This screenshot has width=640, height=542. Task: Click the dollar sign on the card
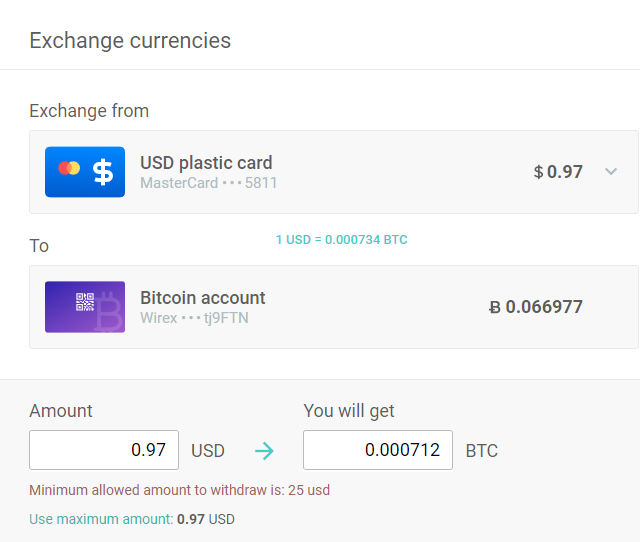point(103,172)
